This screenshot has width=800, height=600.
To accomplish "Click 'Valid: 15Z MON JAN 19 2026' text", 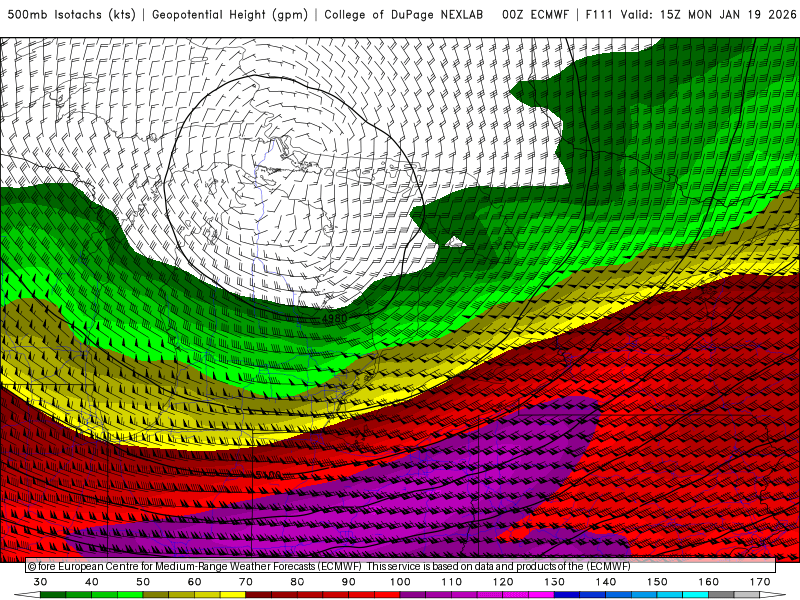I will 708,15.
